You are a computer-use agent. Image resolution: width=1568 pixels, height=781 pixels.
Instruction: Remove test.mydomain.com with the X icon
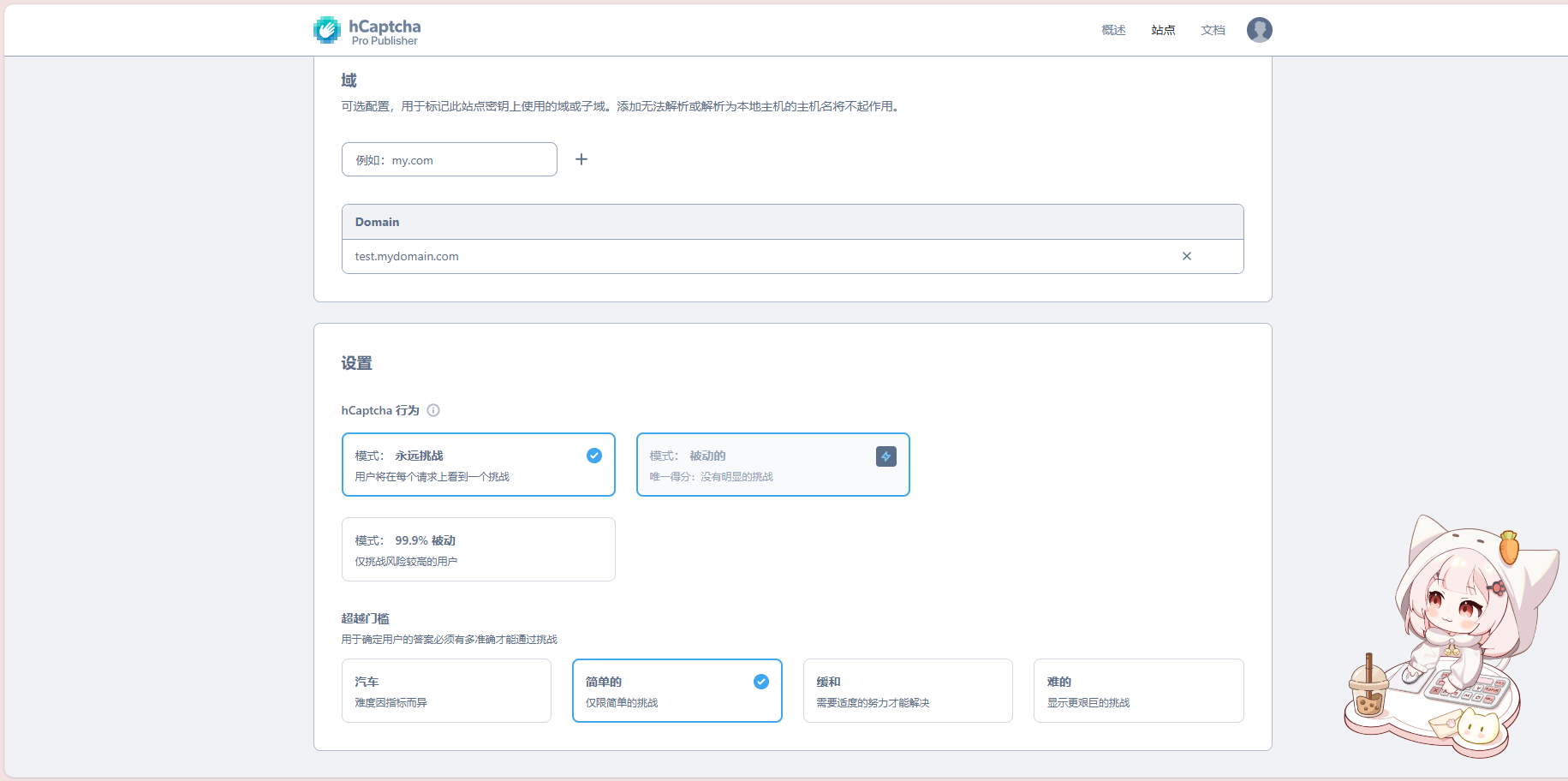click(1186, 256)
